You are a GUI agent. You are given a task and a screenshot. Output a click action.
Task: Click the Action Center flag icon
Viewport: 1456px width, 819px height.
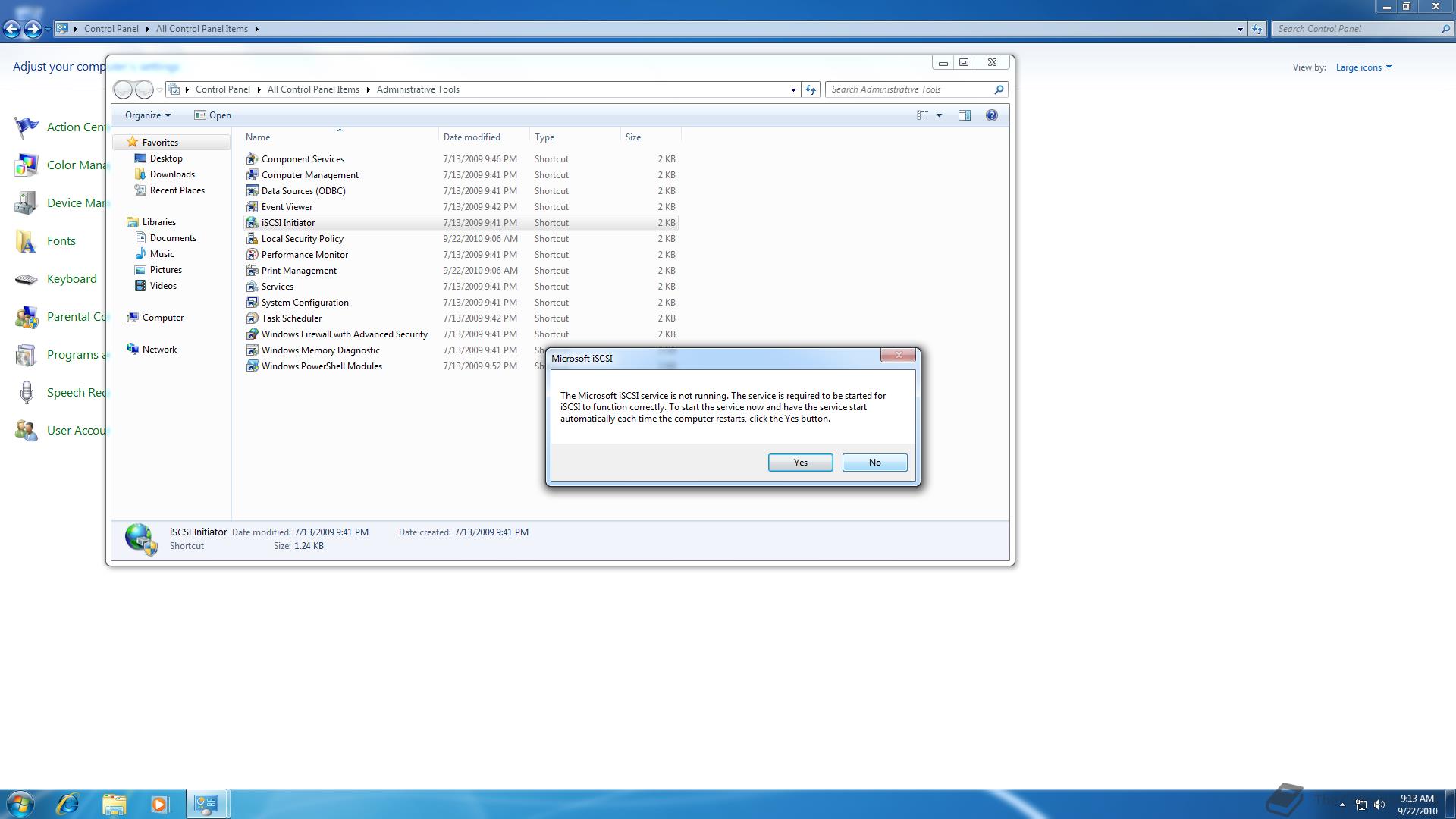[26, 127]
